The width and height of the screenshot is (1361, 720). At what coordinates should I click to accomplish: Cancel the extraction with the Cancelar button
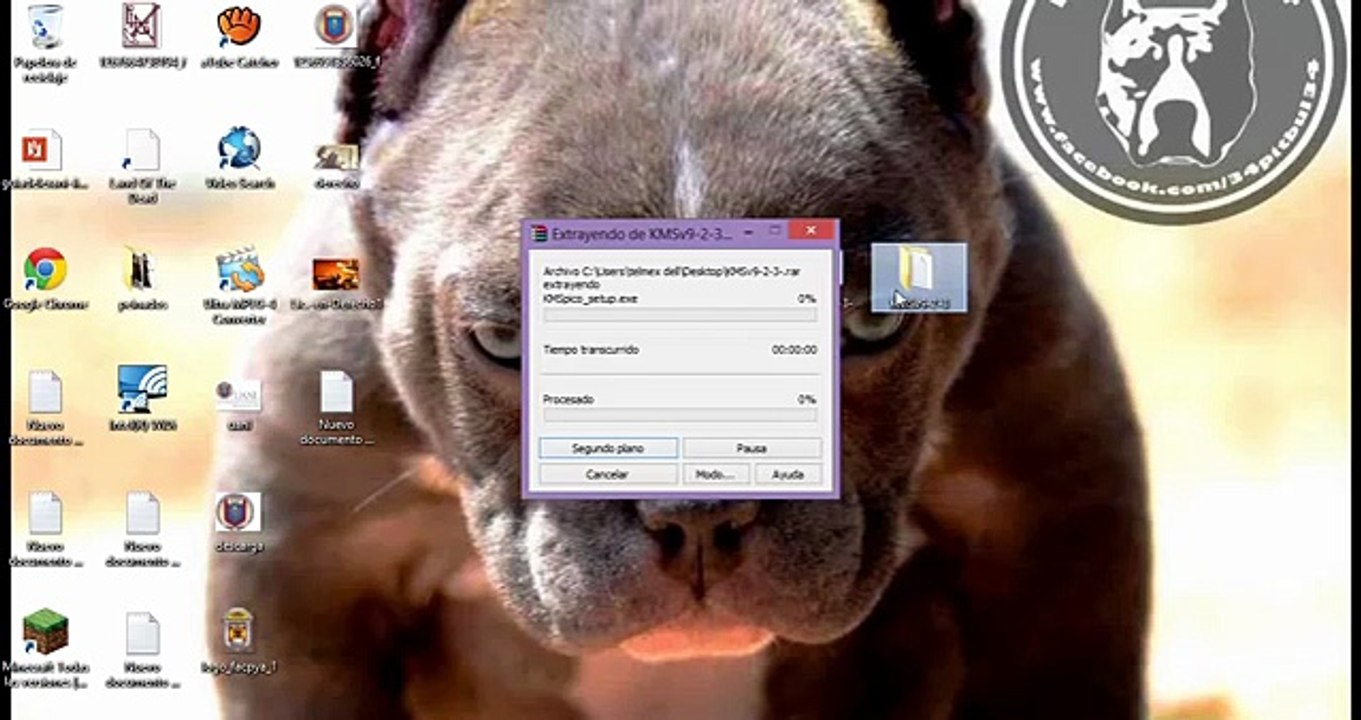pos(608,474)
